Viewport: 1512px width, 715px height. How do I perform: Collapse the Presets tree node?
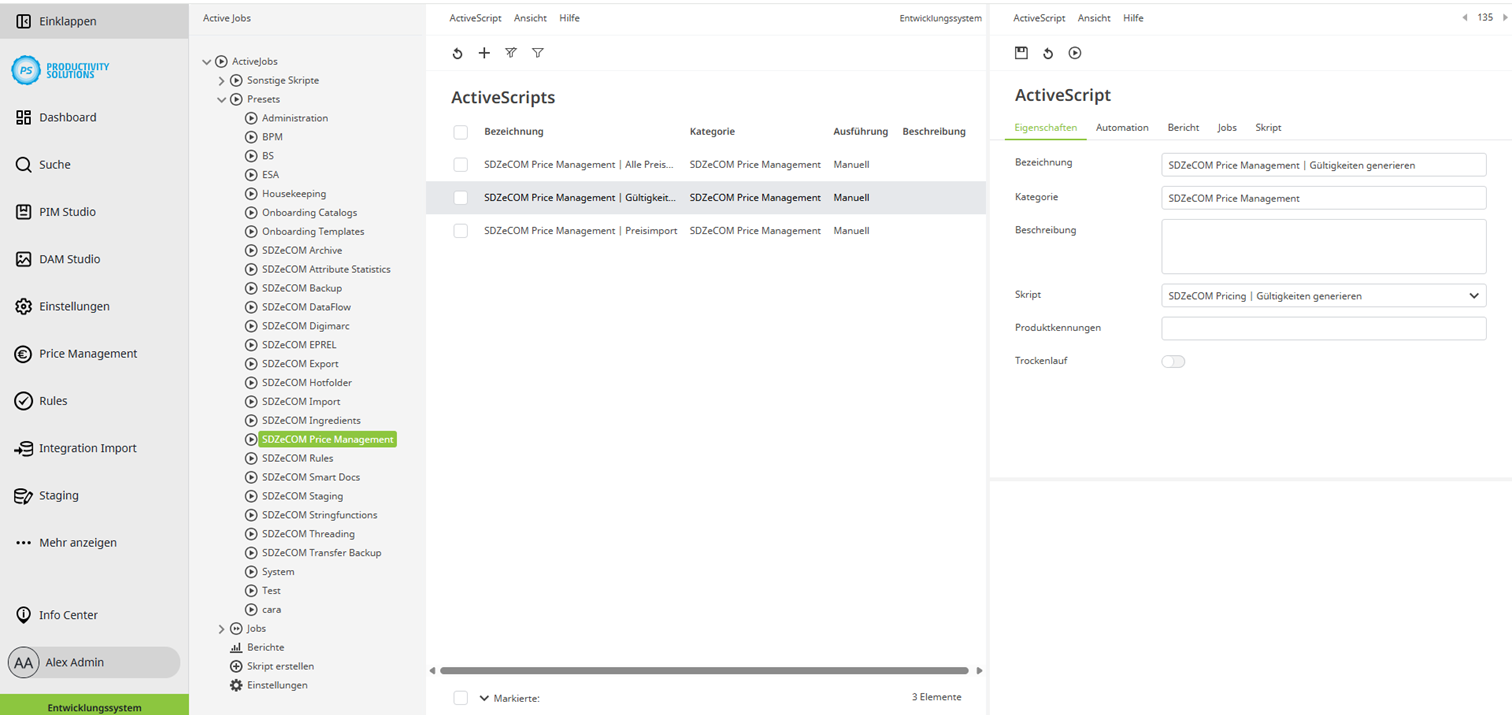click(x=221, y=99)
